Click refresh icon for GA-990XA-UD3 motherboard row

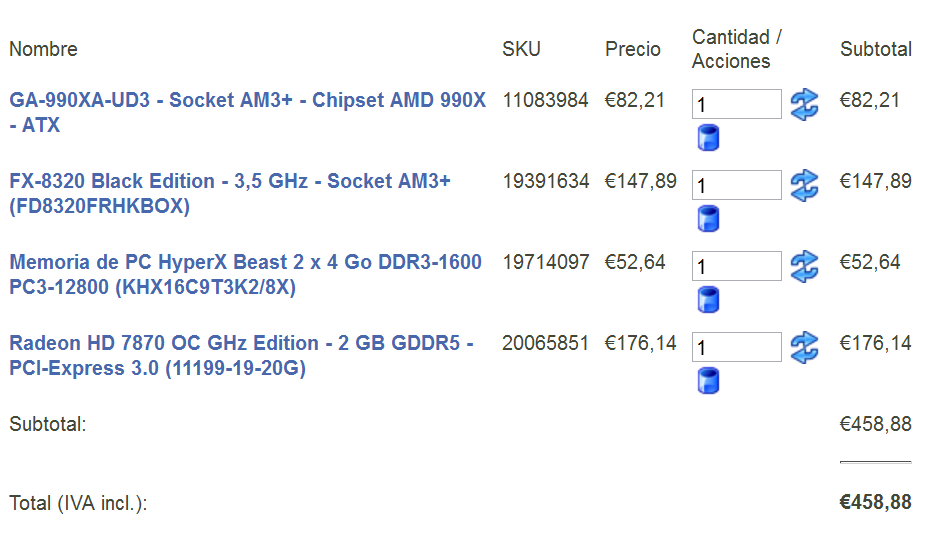(x=804, y=104)
